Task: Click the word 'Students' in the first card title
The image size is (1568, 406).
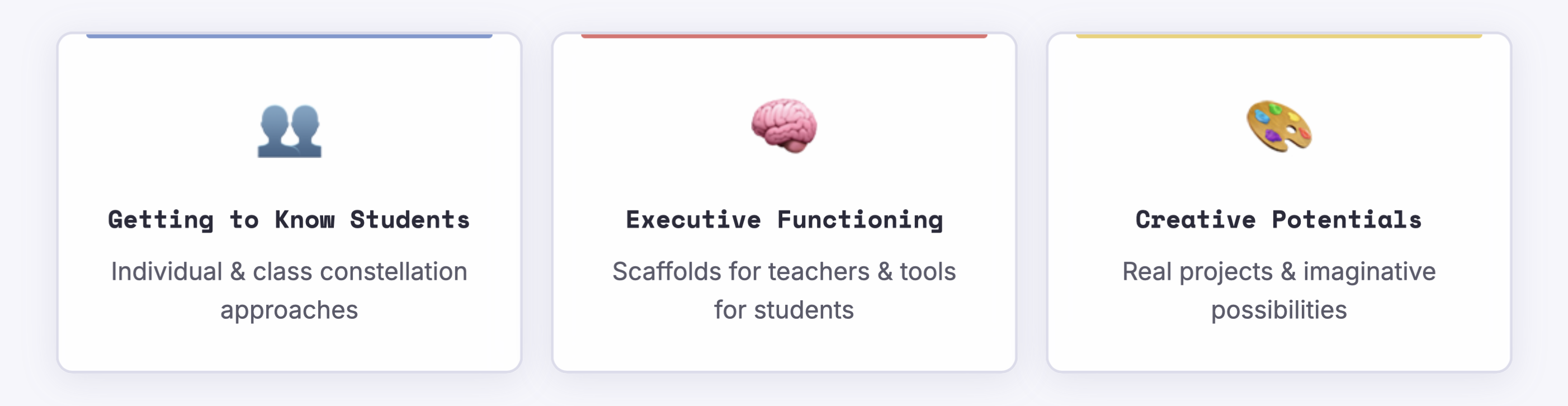Action: pyautogui.click(x=410, y=220)
